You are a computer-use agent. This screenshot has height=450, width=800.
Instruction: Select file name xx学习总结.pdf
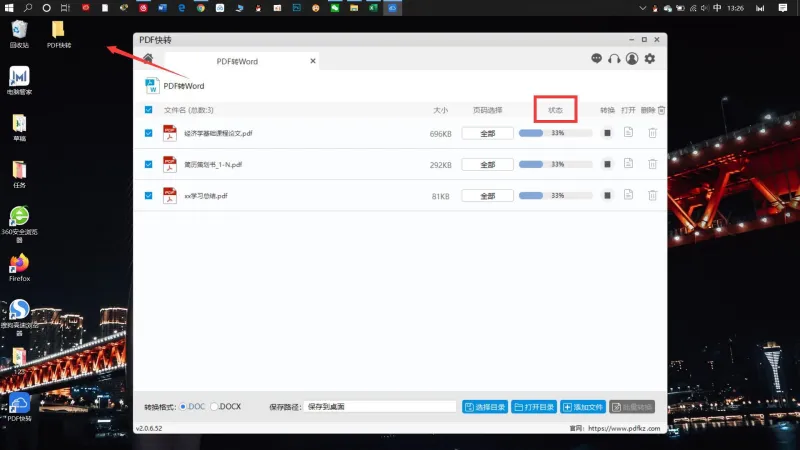click(206, 196)
